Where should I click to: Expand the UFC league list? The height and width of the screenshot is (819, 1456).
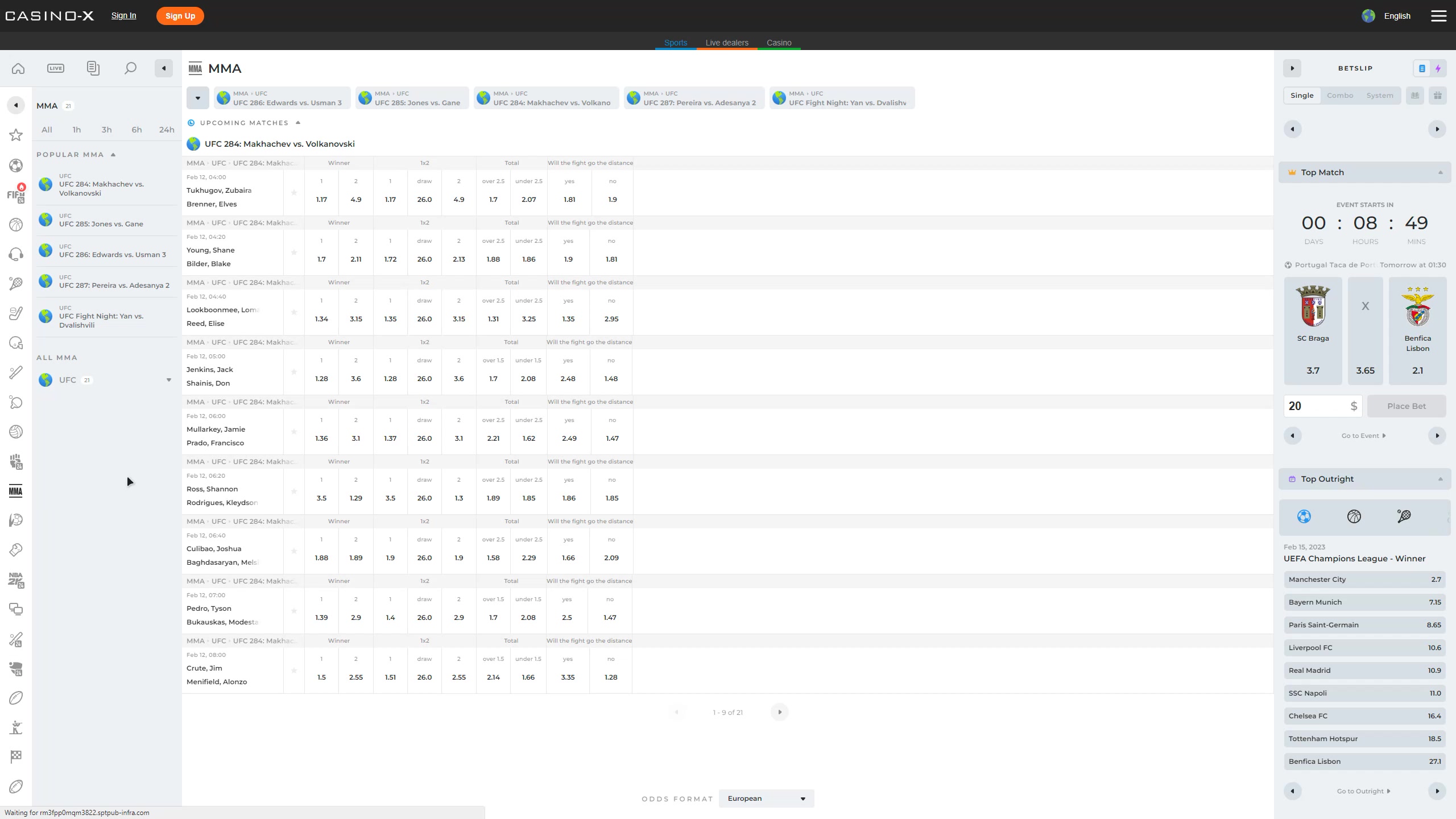pyautogui.click(x=168, y=380)
